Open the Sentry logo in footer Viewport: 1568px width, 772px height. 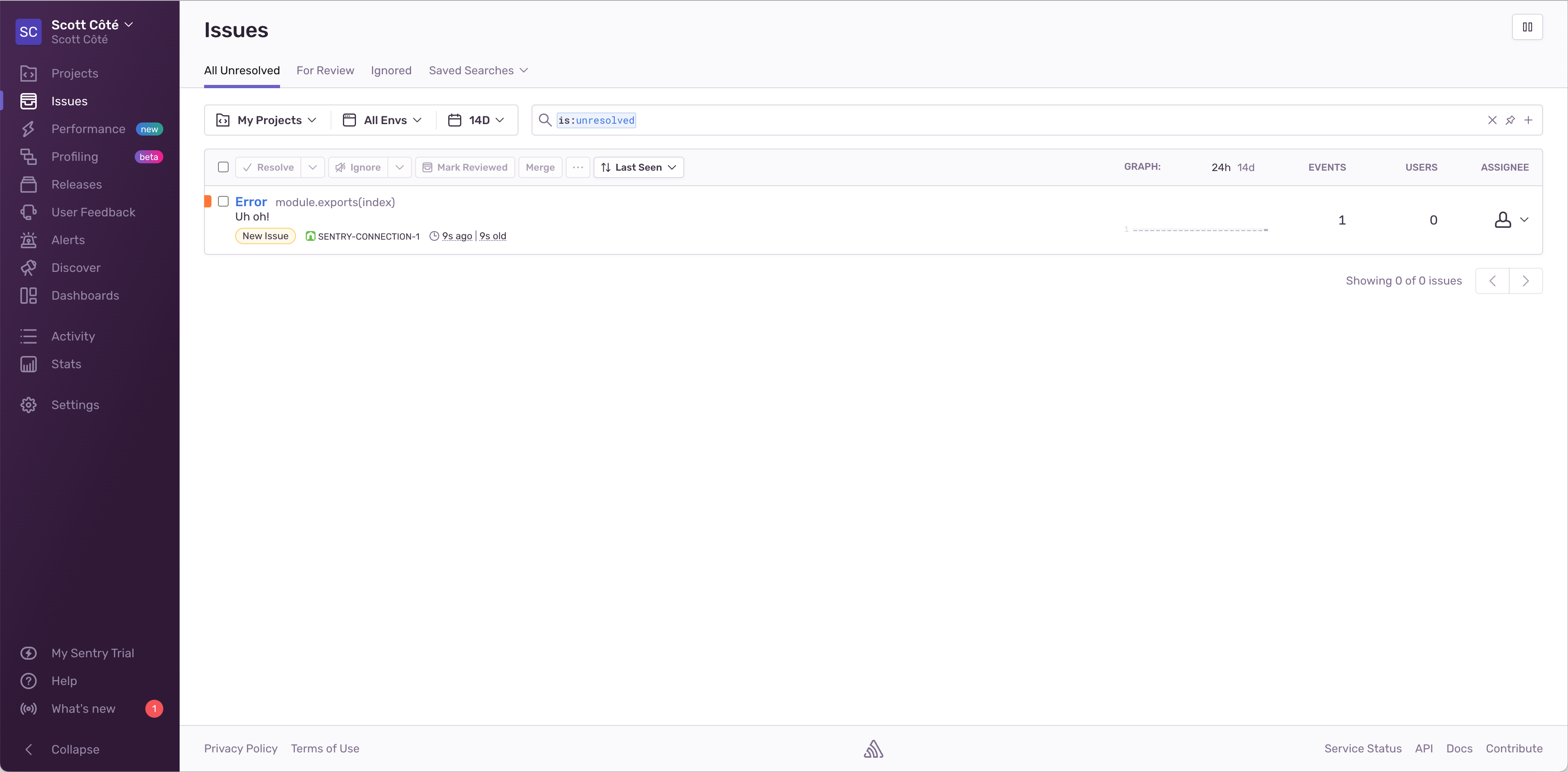(874, 749)
